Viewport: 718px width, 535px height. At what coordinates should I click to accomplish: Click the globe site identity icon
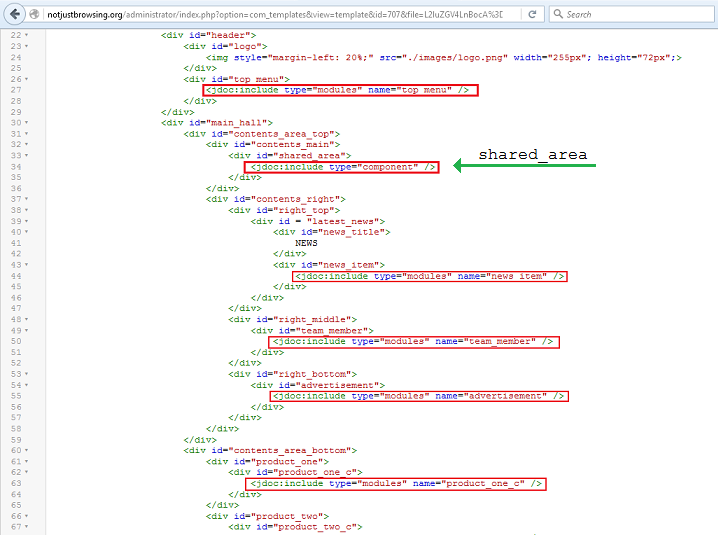[x=37, y=15]
